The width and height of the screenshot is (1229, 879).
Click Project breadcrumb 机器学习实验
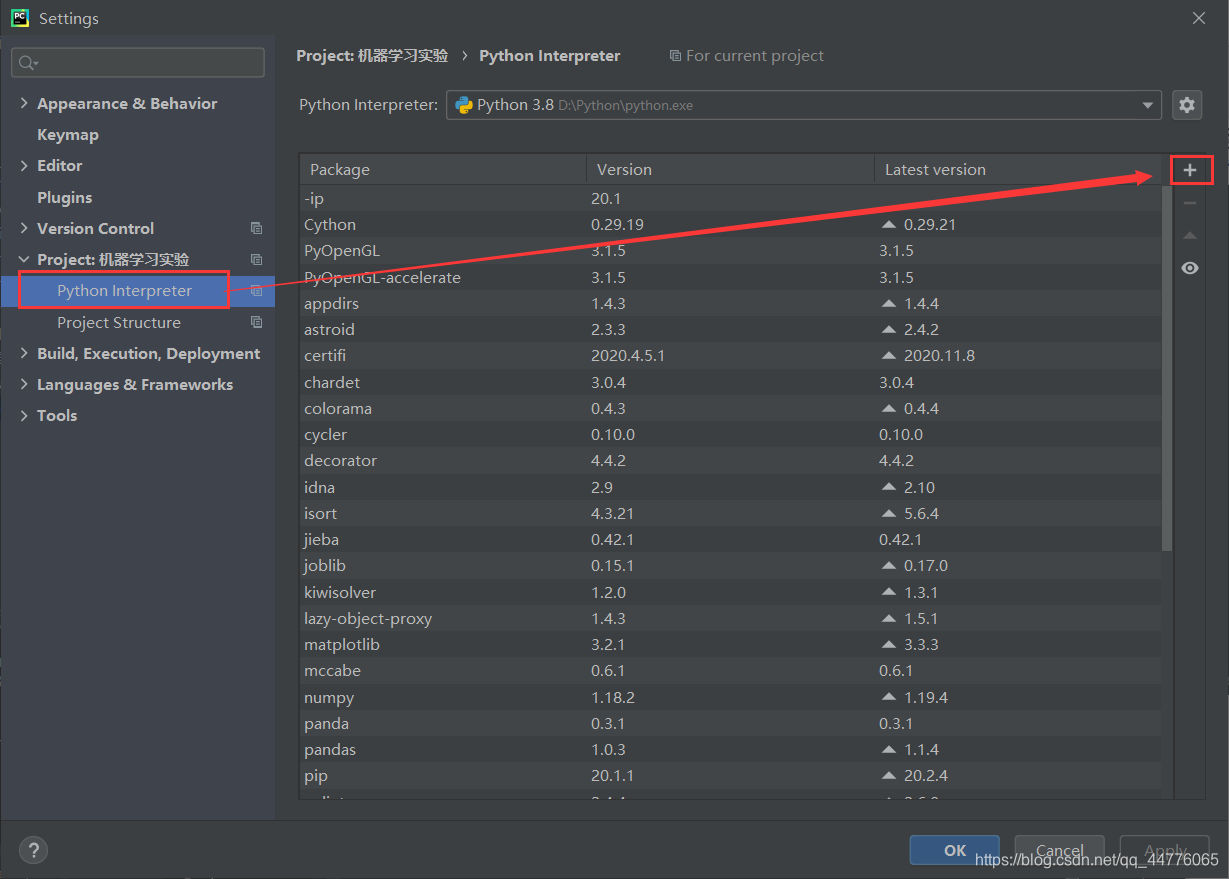(x=372, y=56)
